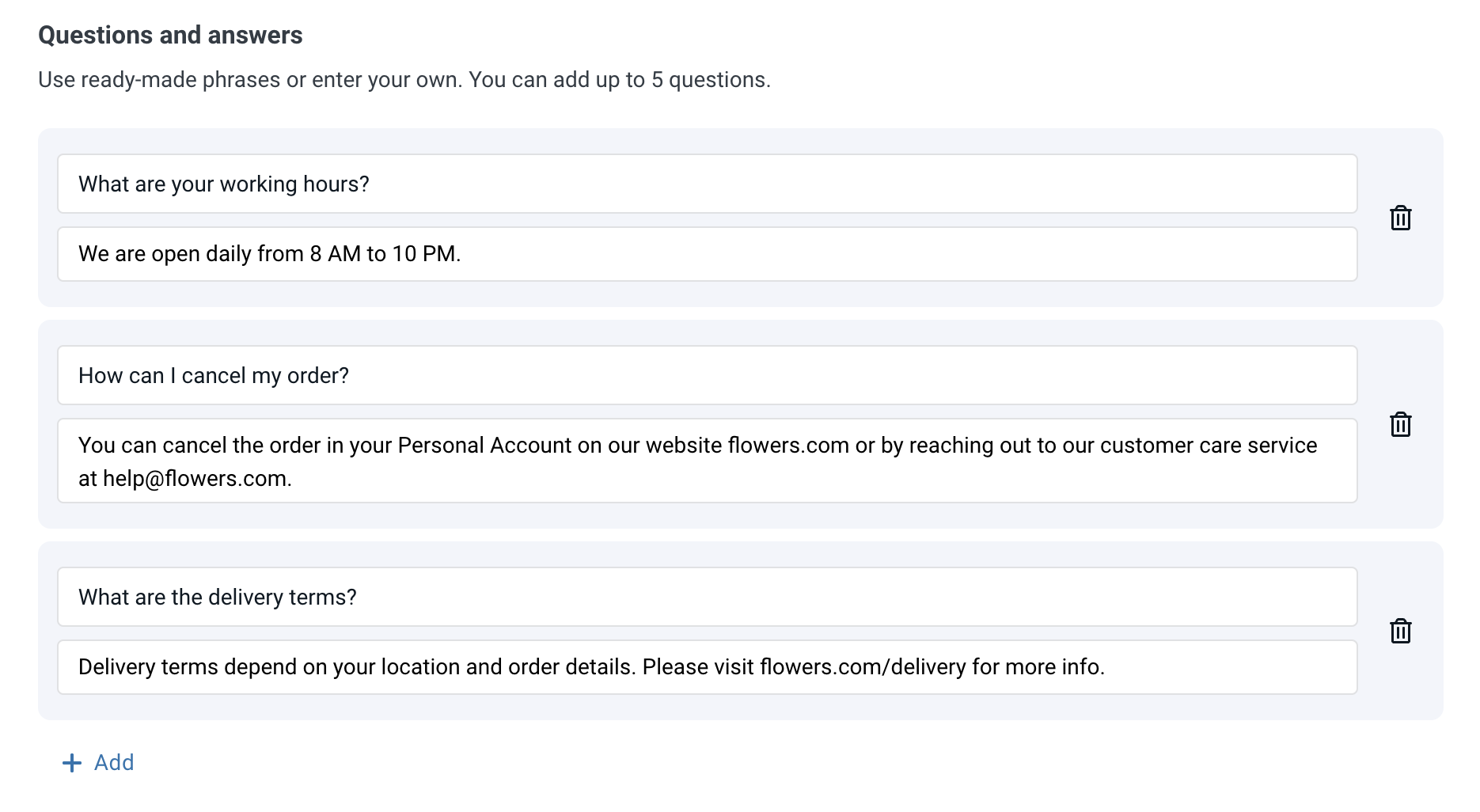Click the 'Questions and answers' heading

click(x=170, y=35)
